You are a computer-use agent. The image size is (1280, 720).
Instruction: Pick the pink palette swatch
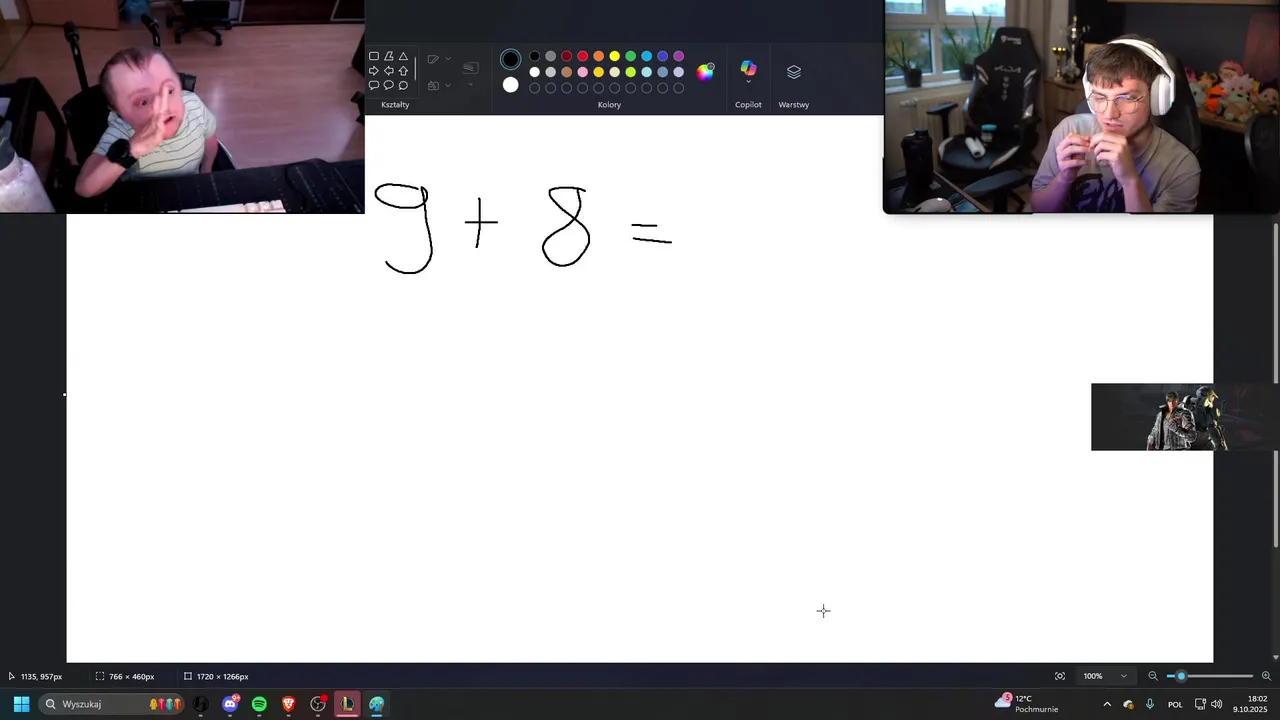tap(583, 72)
